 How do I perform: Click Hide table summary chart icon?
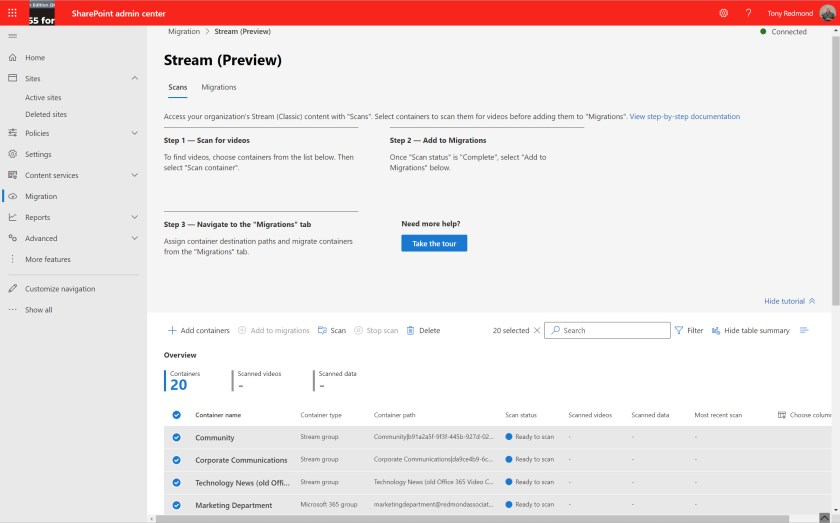click(x=716, y=330)
